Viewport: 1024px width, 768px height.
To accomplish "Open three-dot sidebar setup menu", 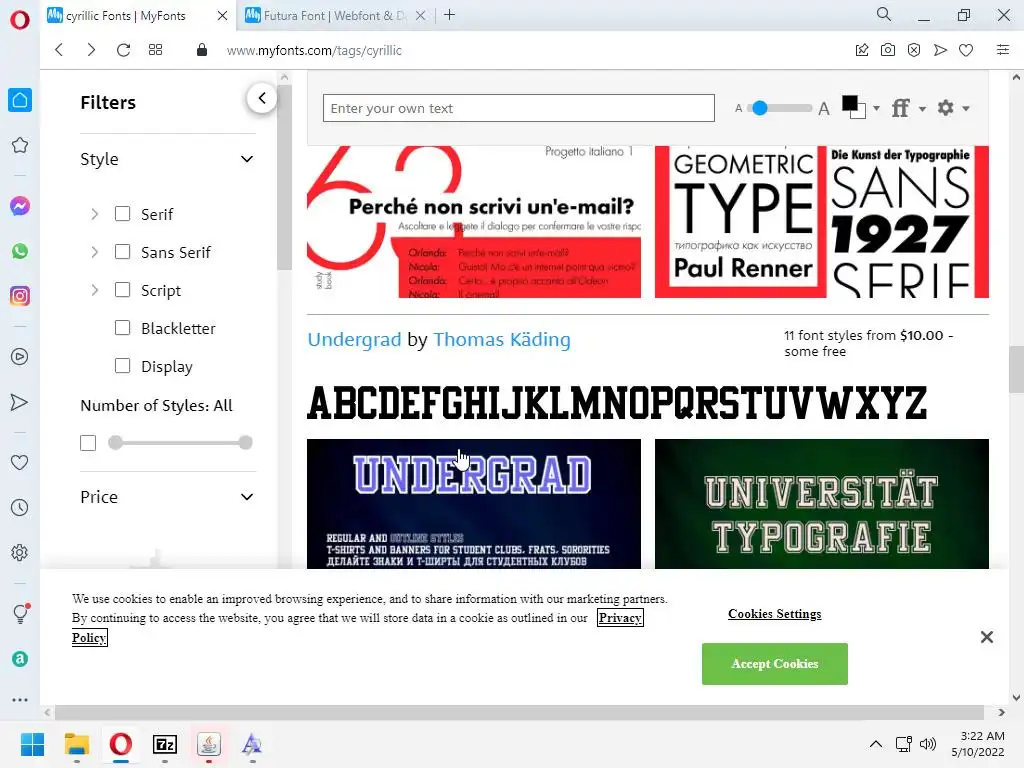I will [x=20, y=699].
